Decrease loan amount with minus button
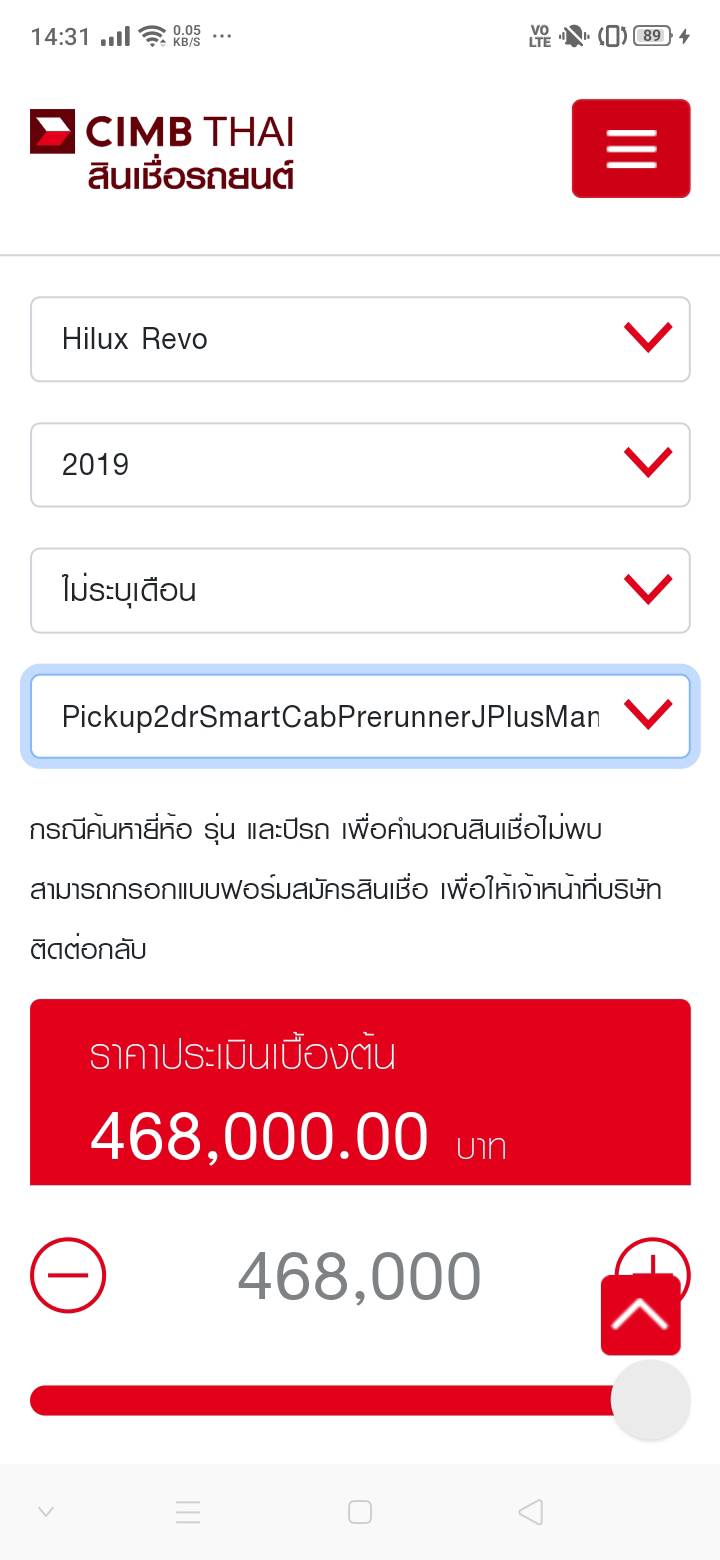Viewport: 720px width, 1560px height. (68, 1275)
